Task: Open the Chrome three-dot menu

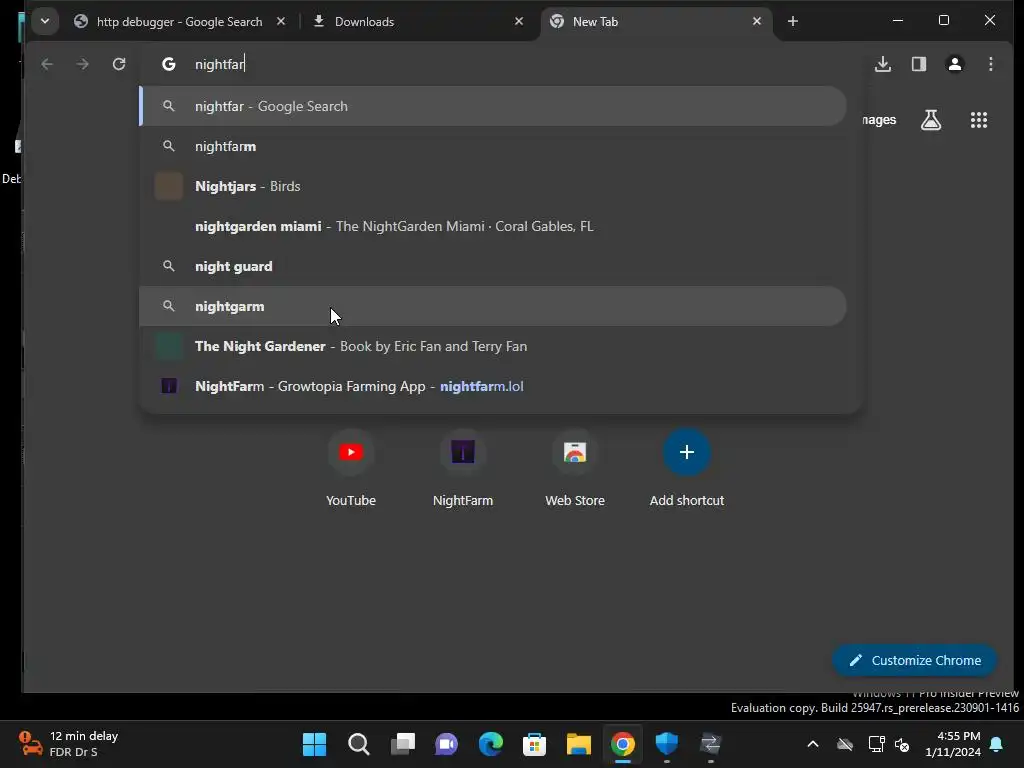Action: pos(991,64)
